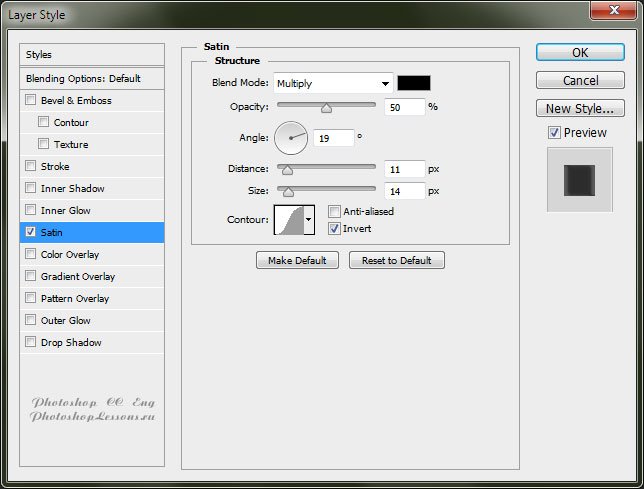
Task: Click the Opacity slider handle
Action: 326,108
